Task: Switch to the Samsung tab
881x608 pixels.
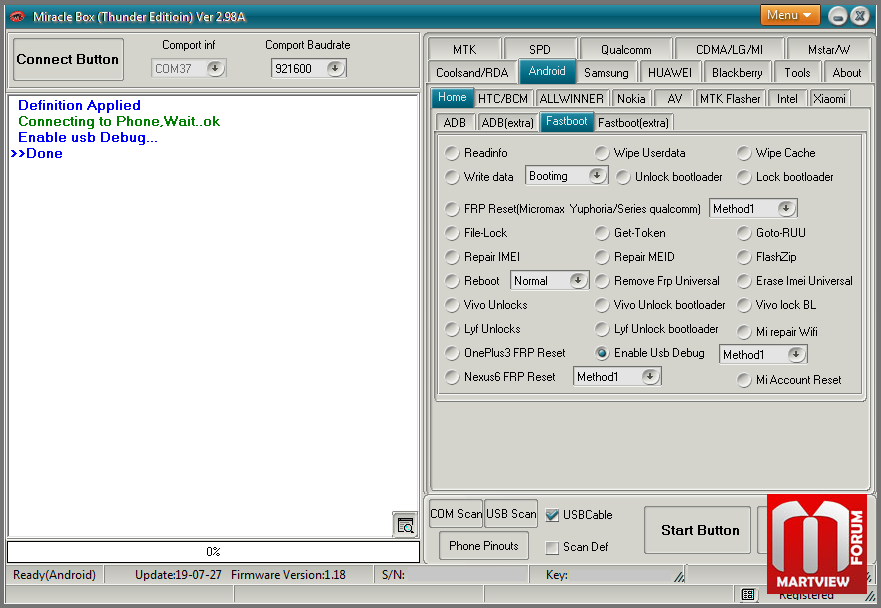Action: (606, 72)
